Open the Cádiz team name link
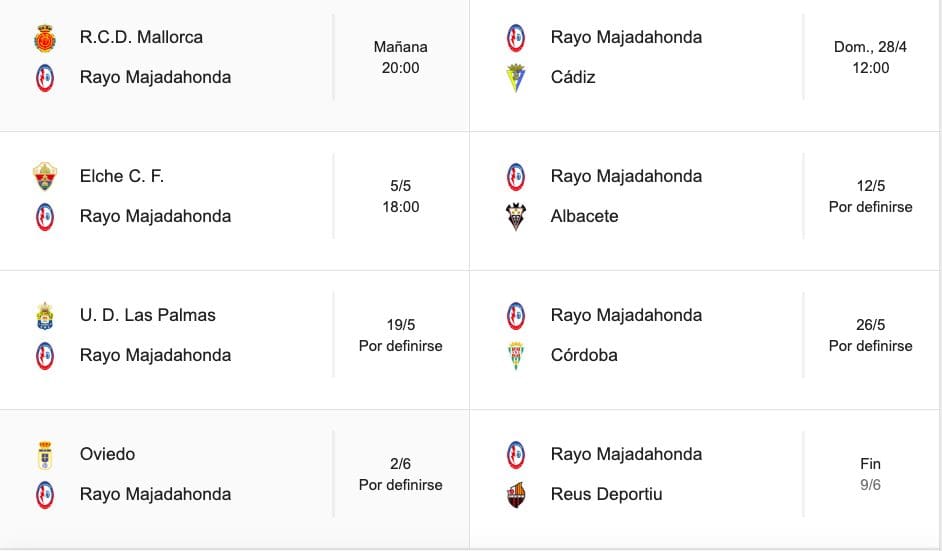942x551 pixels. (x=573, y=78)
